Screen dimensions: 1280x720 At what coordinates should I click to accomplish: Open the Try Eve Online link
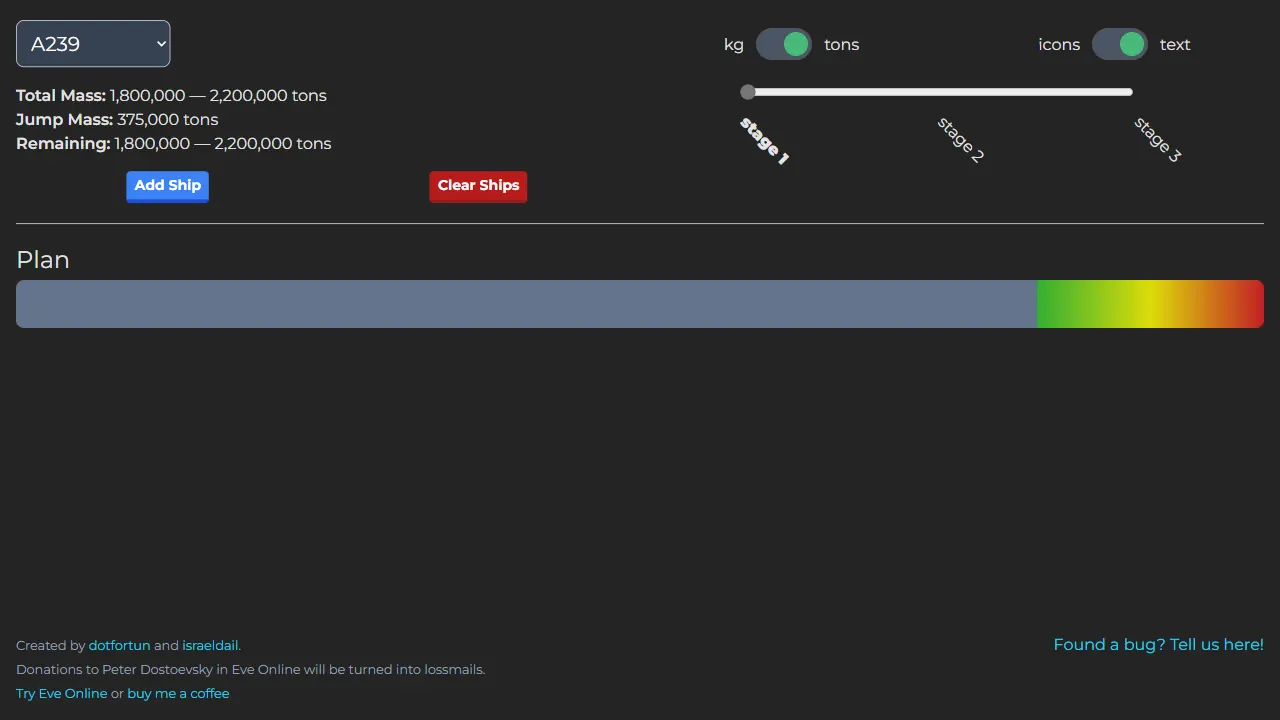[62, 694]
